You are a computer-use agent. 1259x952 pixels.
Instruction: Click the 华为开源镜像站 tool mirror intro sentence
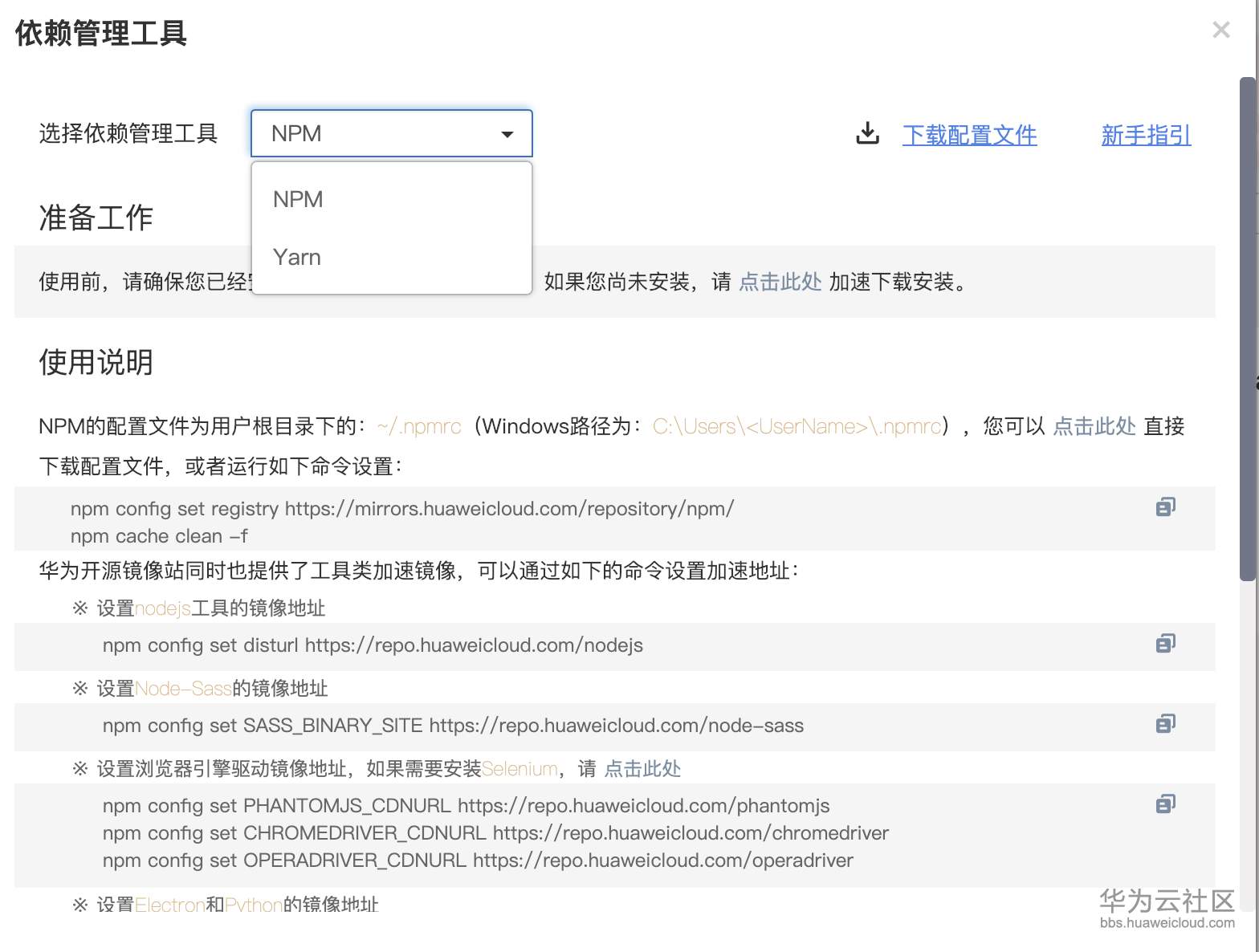pos(419,571)
